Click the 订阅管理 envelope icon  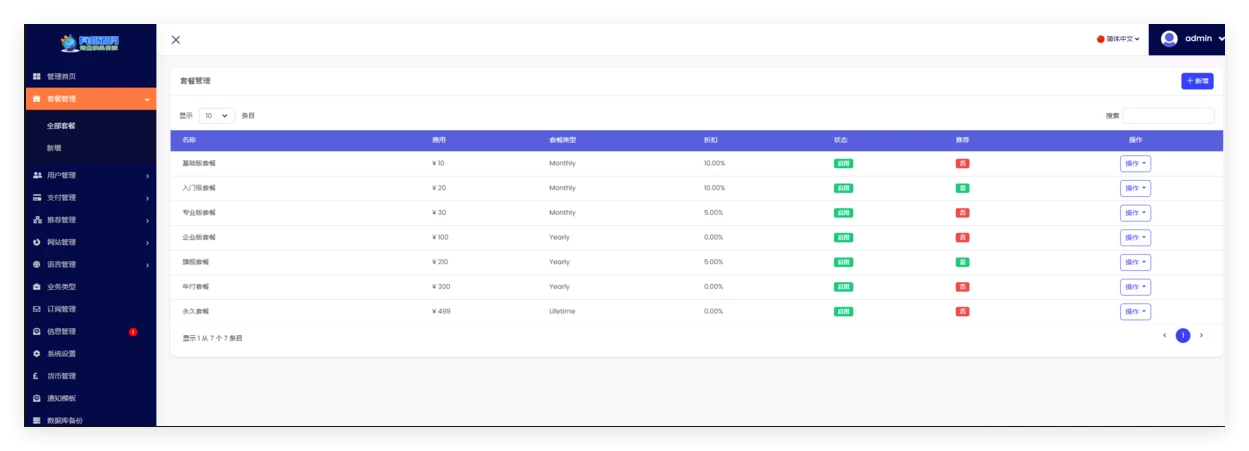(37, 310)
